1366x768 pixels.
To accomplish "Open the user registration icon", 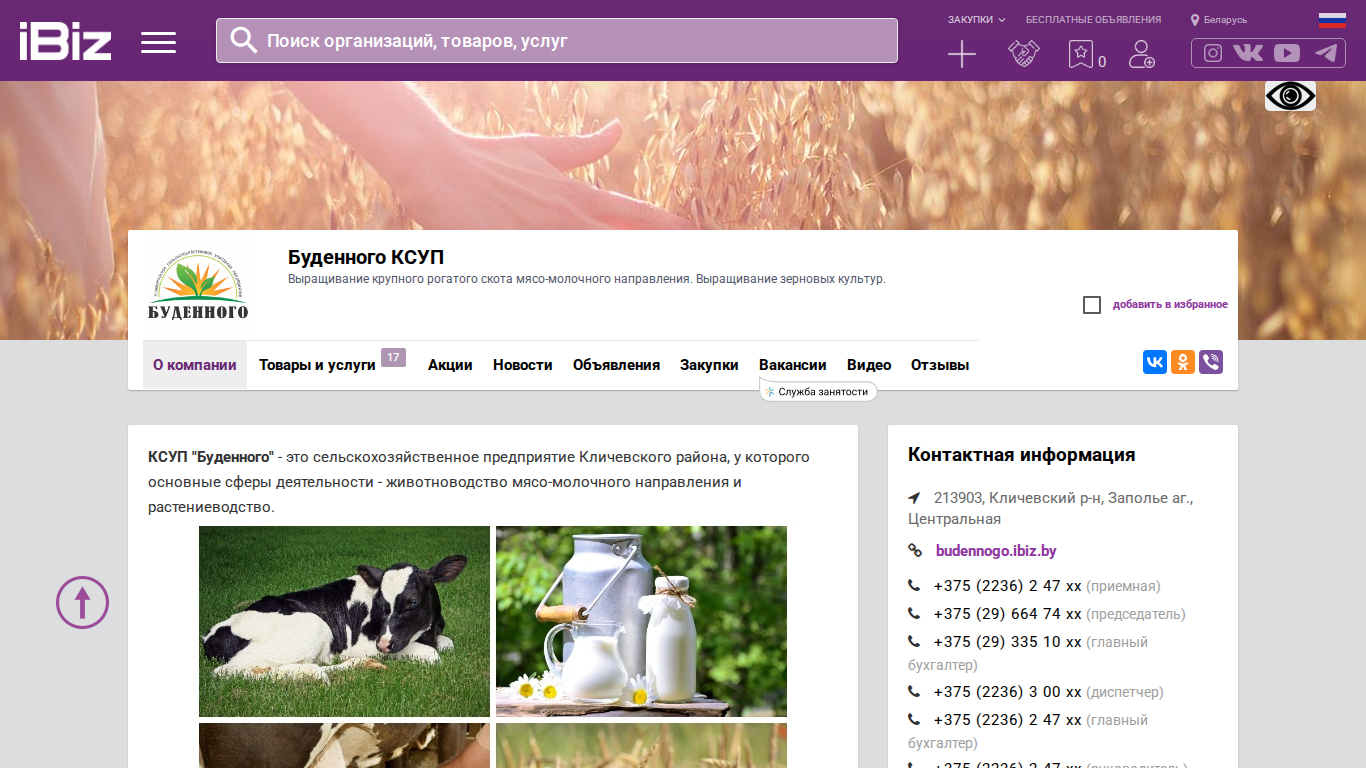I will click(x=1142, y=54).
